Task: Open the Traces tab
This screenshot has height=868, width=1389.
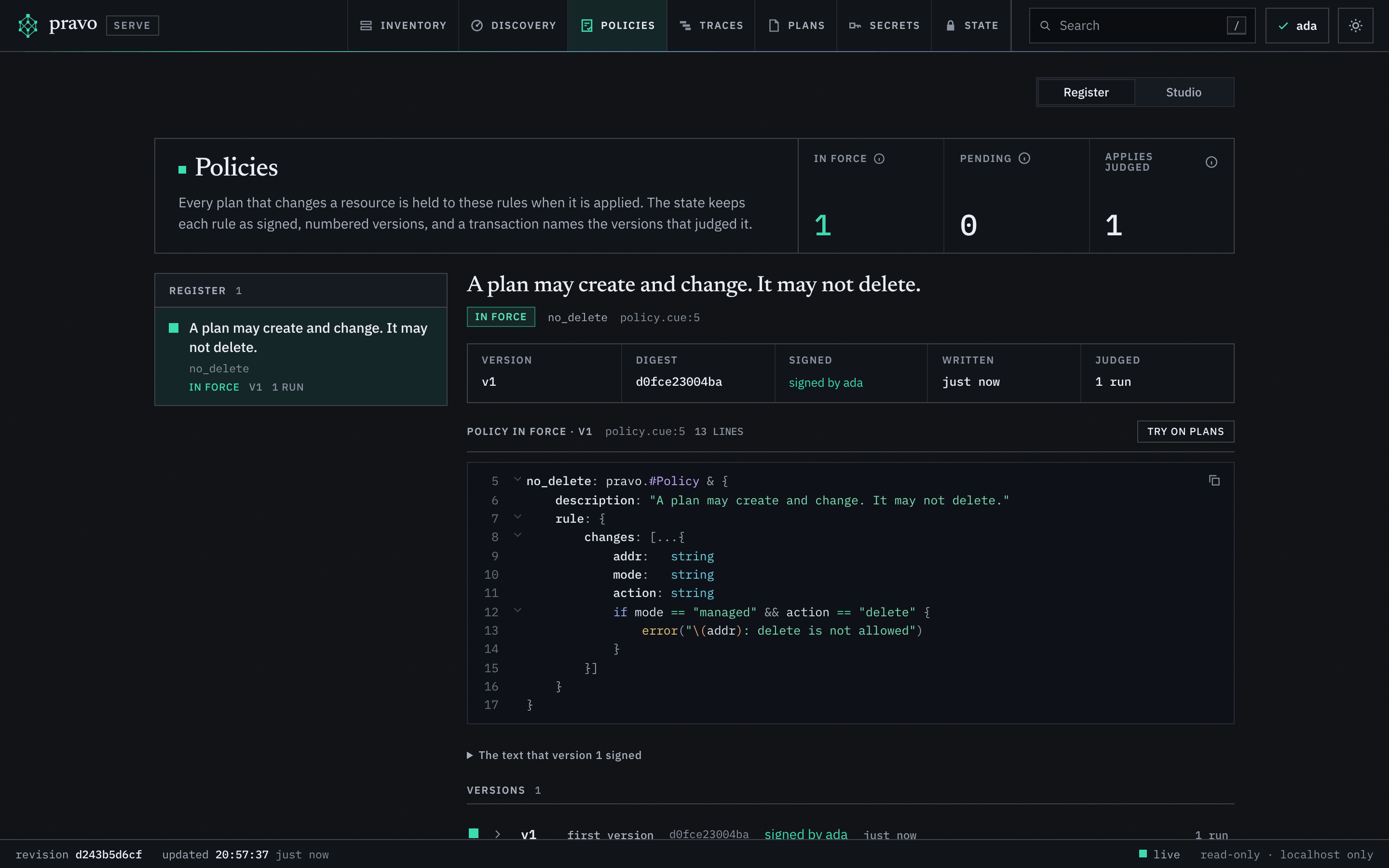Action: click(711, 26)
